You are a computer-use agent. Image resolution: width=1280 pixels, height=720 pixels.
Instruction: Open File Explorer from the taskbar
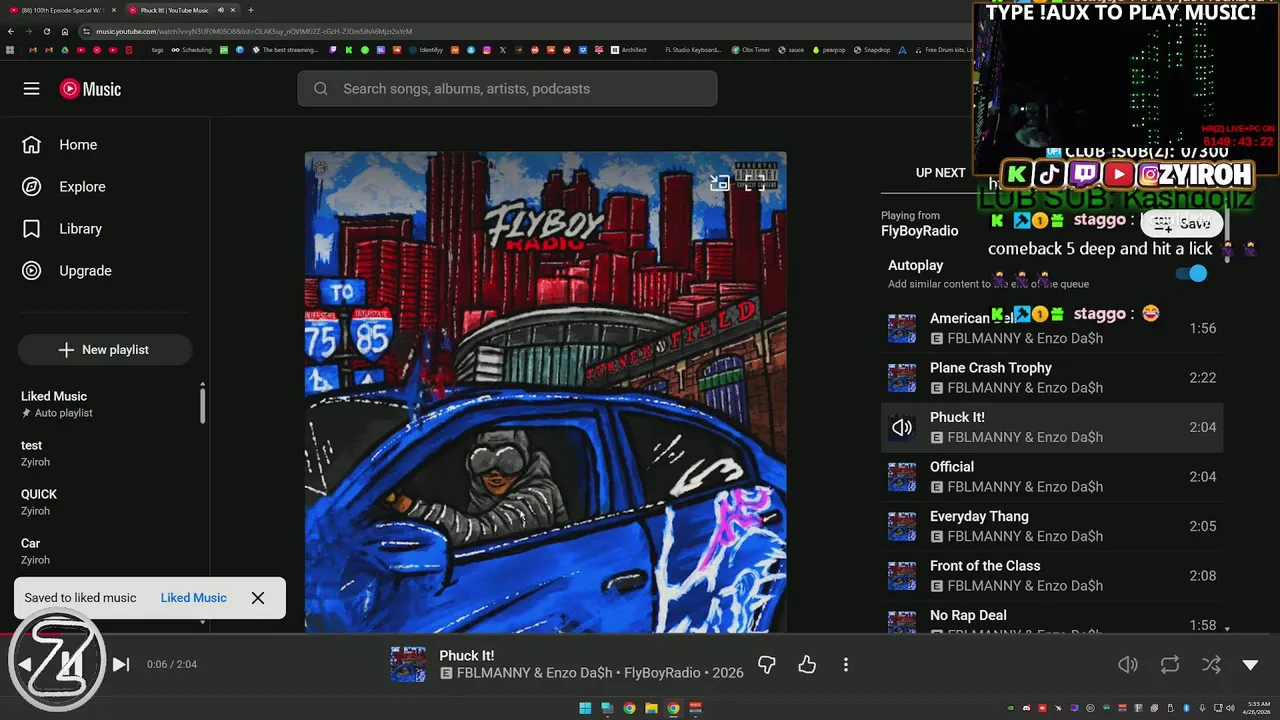point(651,708)
